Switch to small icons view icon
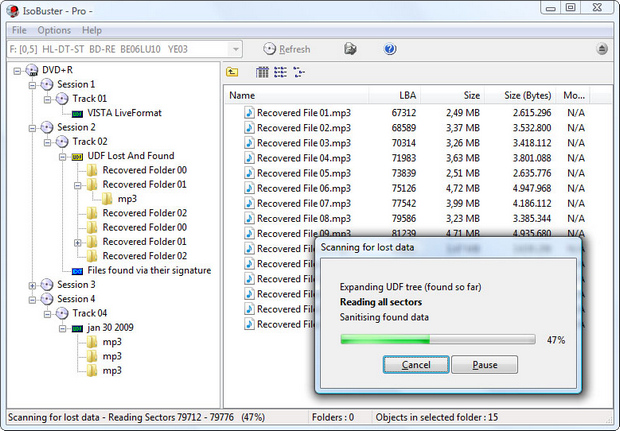 (299, 72)
